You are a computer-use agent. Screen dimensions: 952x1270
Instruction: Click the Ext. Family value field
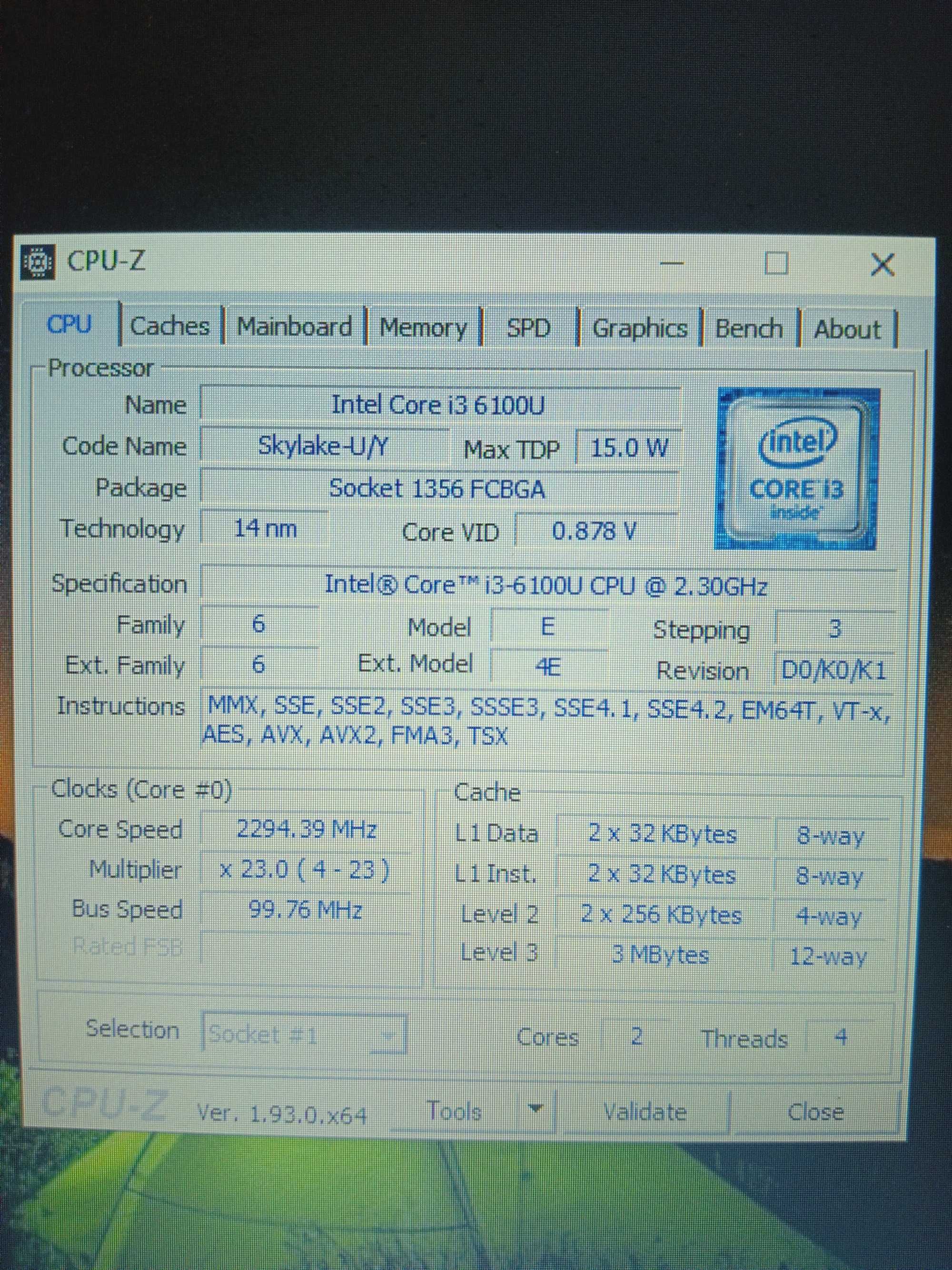pos(259,664)
